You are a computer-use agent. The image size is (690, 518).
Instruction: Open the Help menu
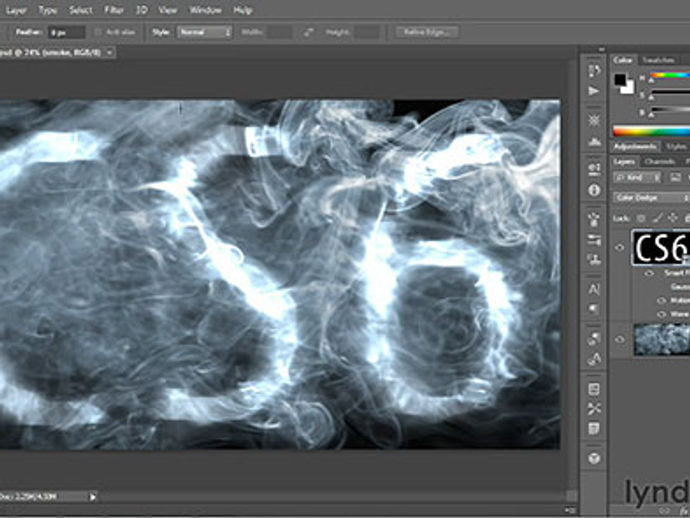[242, 10]
